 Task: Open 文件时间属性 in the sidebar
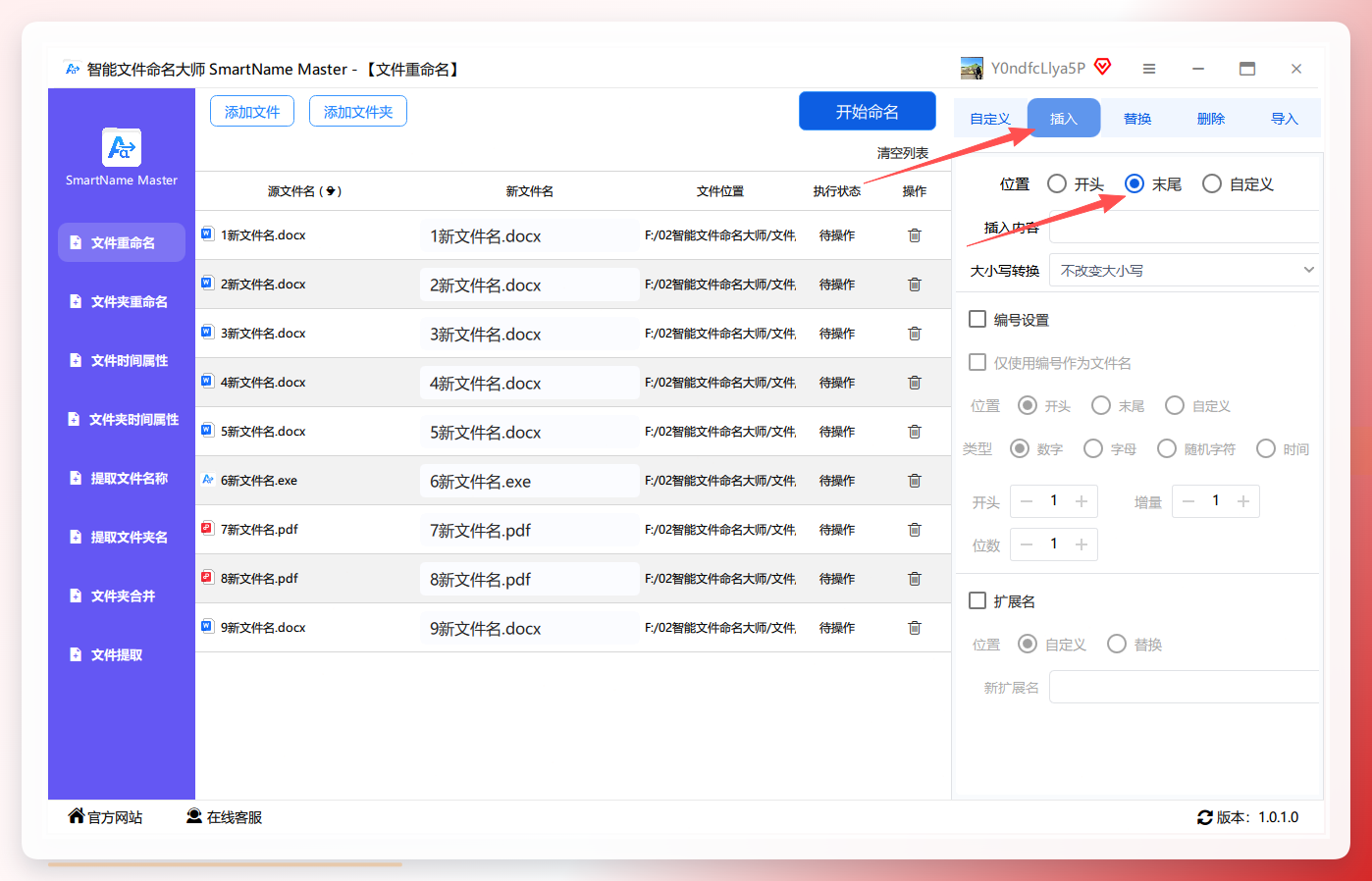click(122, 360)
